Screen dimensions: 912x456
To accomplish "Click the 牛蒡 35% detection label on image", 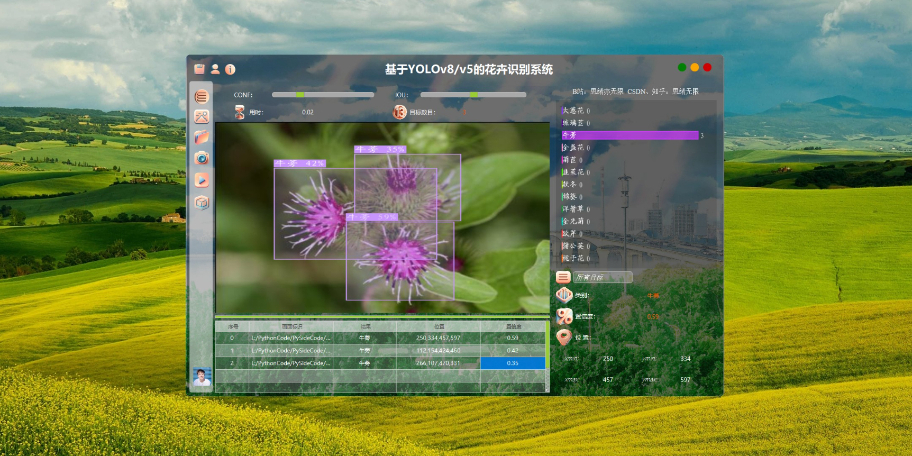I will click(x=380, y=149).
